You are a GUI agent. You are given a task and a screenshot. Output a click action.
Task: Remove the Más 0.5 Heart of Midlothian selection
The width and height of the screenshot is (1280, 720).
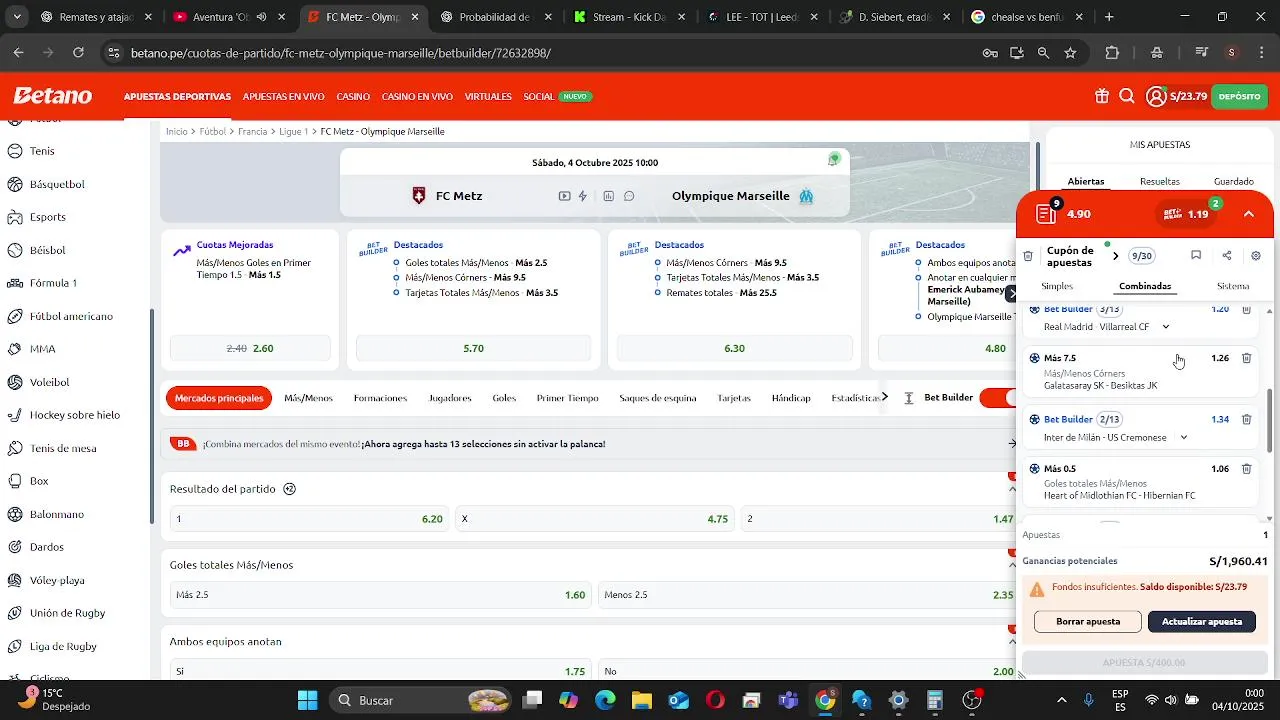coord(1246,469)
